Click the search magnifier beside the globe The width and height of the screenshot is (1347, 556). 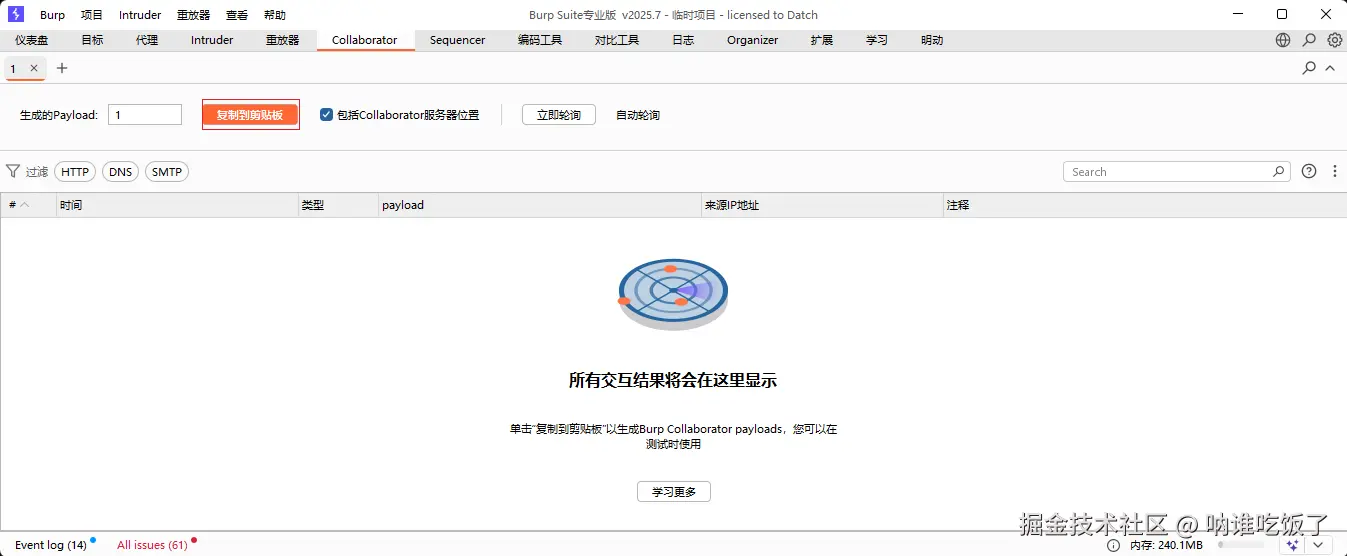(x=1309, y=40)
